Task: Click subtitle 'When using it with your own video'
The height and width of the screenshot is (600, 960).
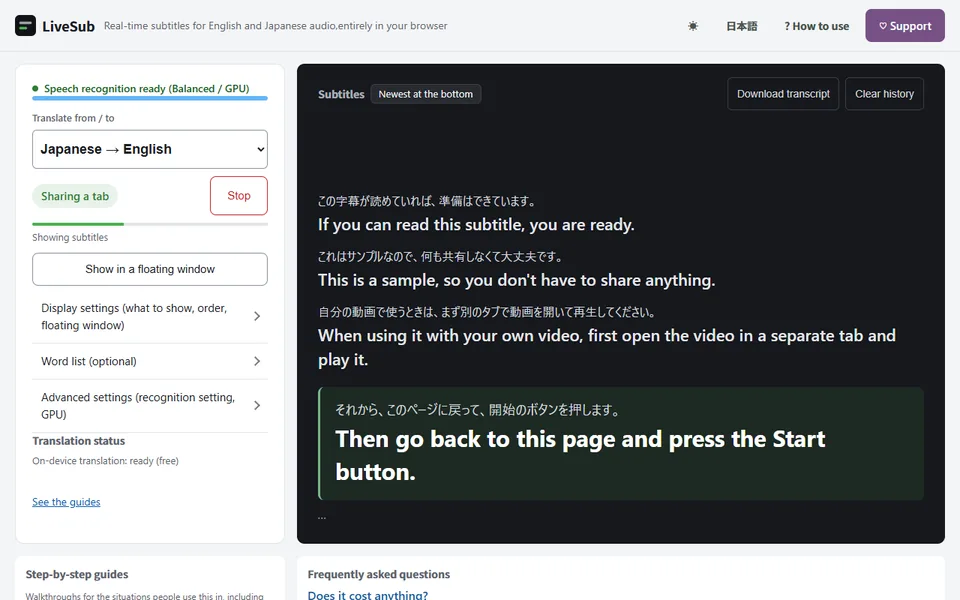Action: (607, 347)
